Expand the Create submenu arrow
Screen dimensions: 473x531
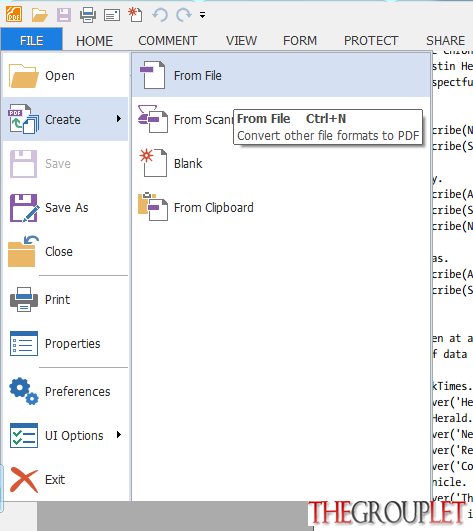tap(119, 119)
